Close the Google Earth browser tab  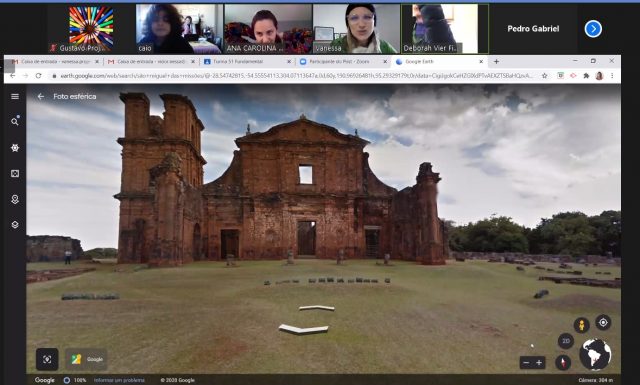tap(481, 62)
